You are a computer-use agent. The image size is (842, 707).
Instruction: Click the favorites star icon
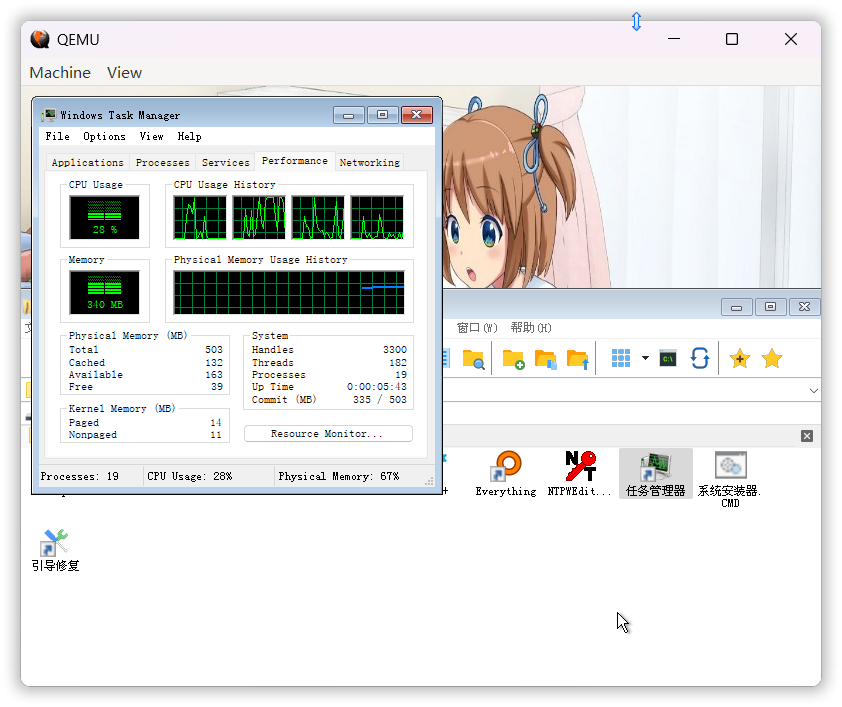tap(772, 358)
